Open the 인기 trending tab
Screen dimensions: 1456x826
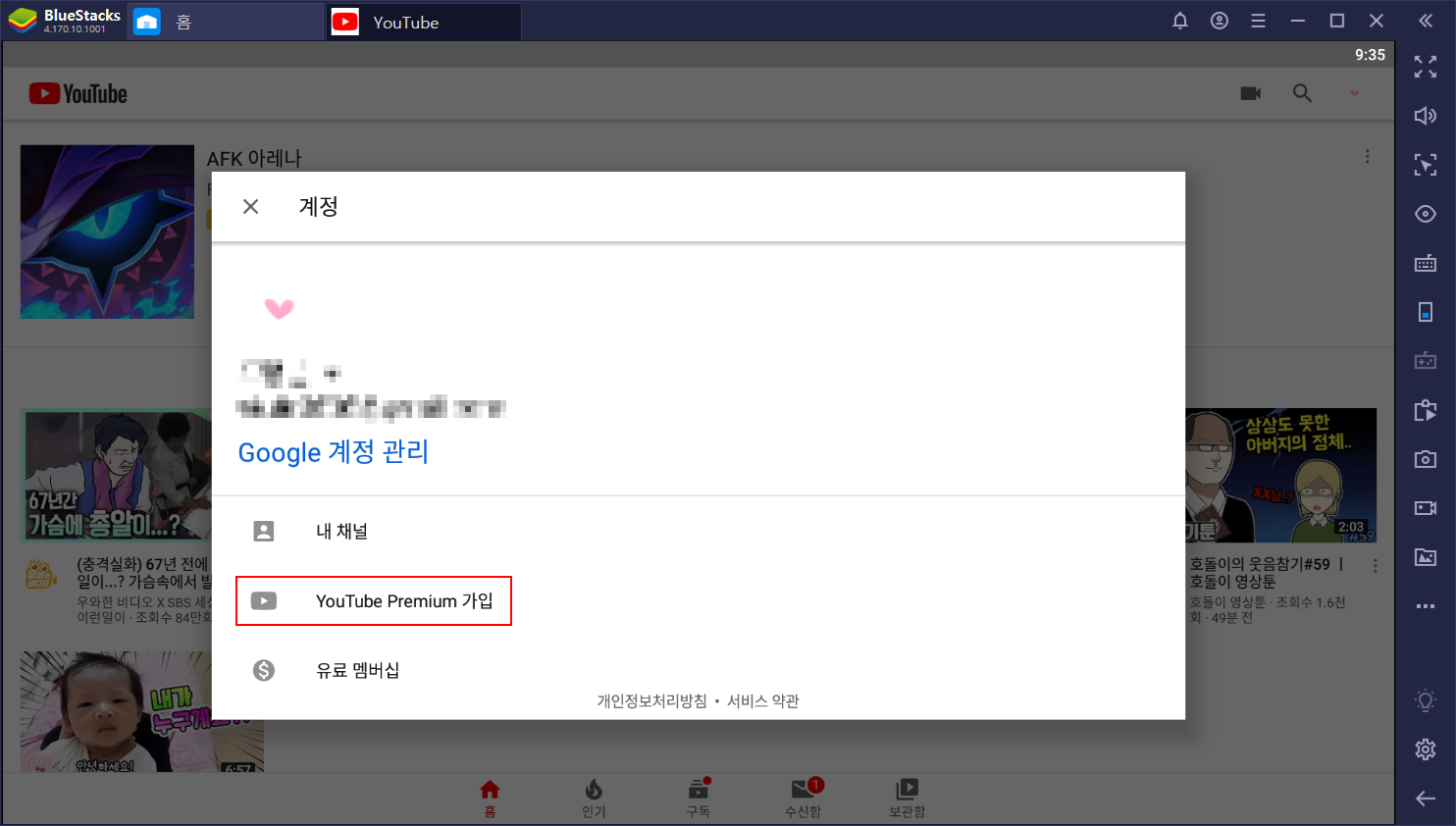tap(594, 799)
